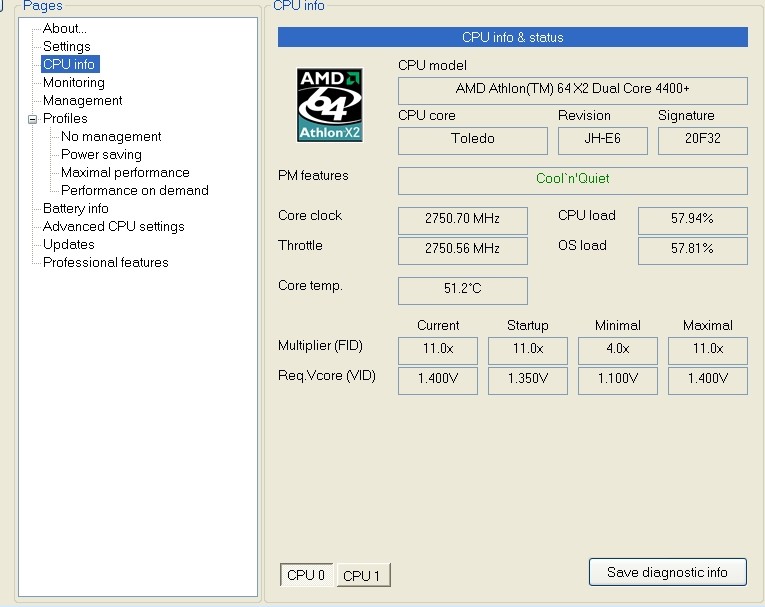
Task: Click the 2750.56 MHz throttle value
Action: [463, 251]
